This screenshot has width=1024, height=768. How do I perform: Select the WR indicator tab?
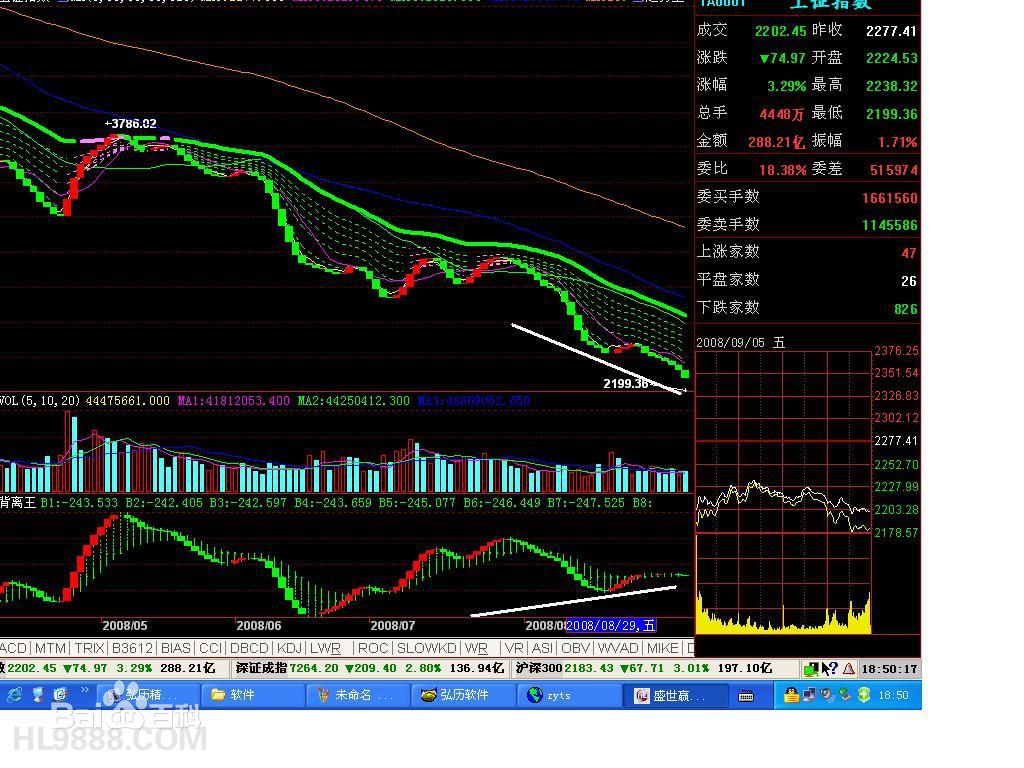click(476, 648)
